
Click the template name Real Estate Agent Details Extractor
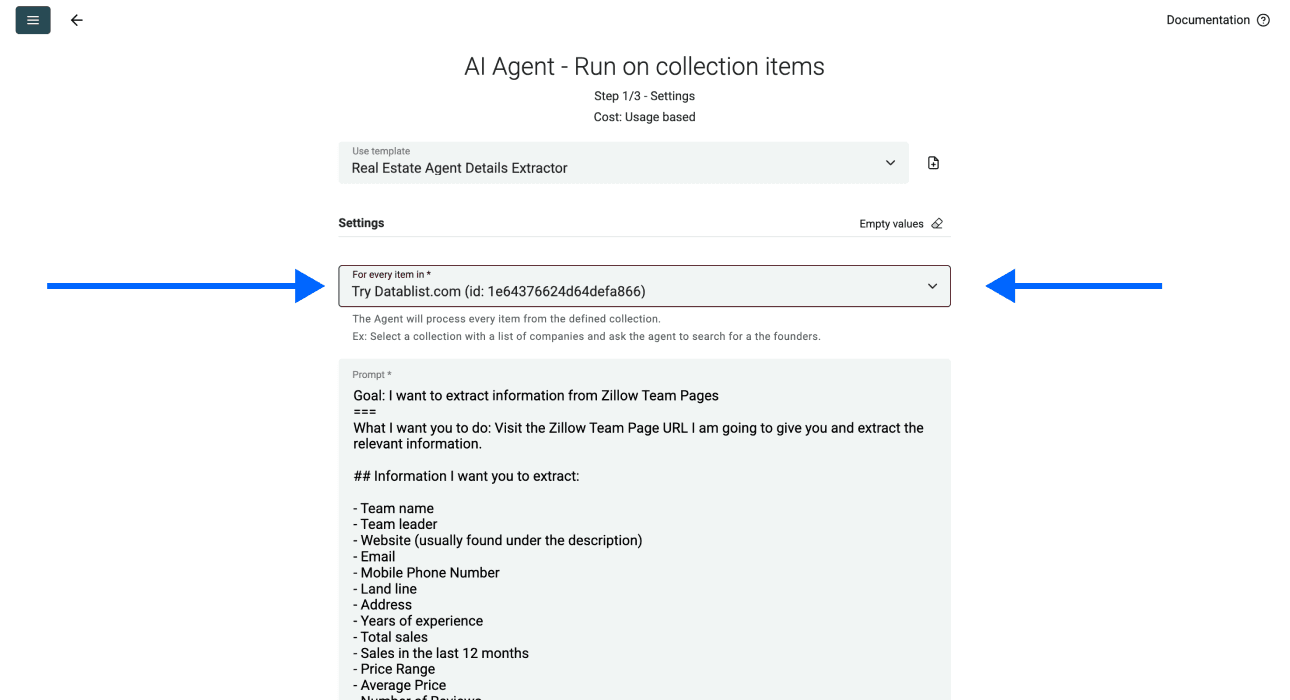click(x=459, y=168)
